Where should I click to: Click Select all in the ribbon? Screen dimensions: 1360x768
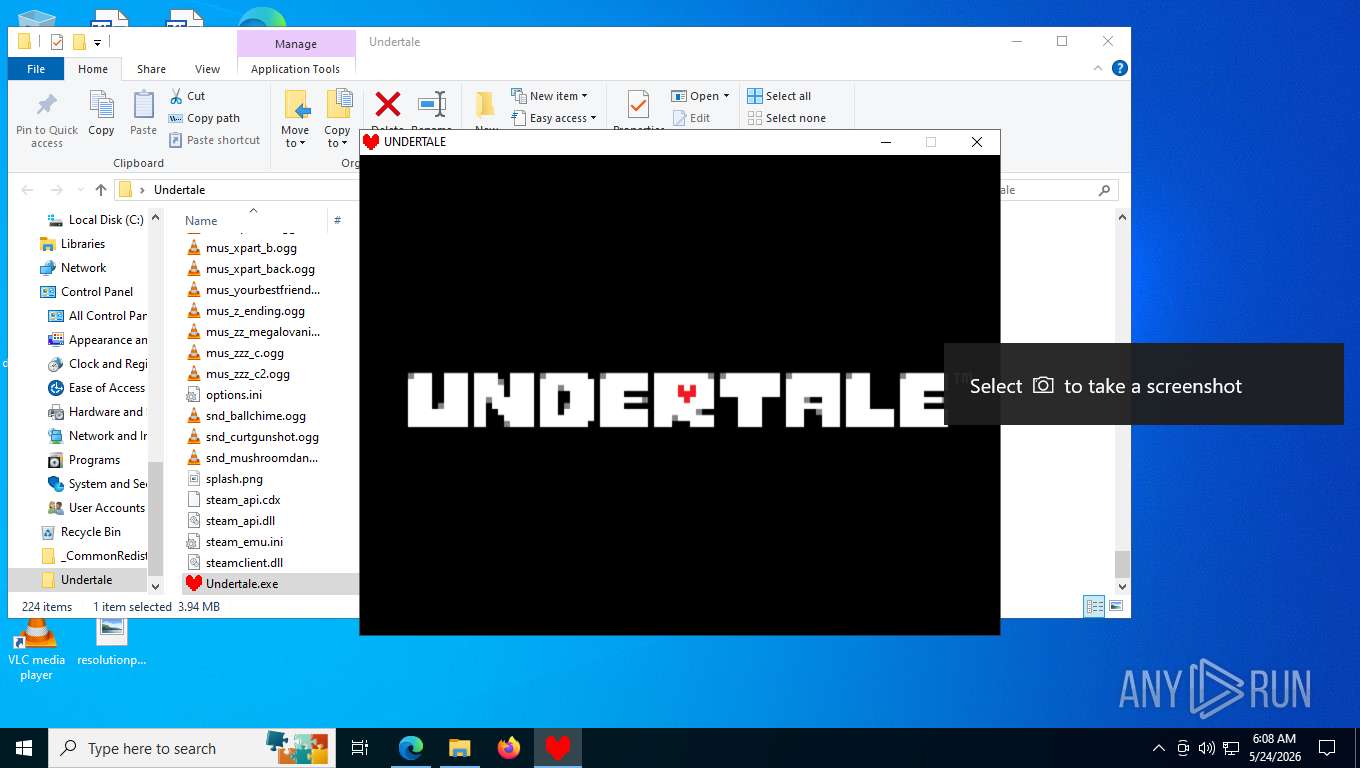click(779, 96)
